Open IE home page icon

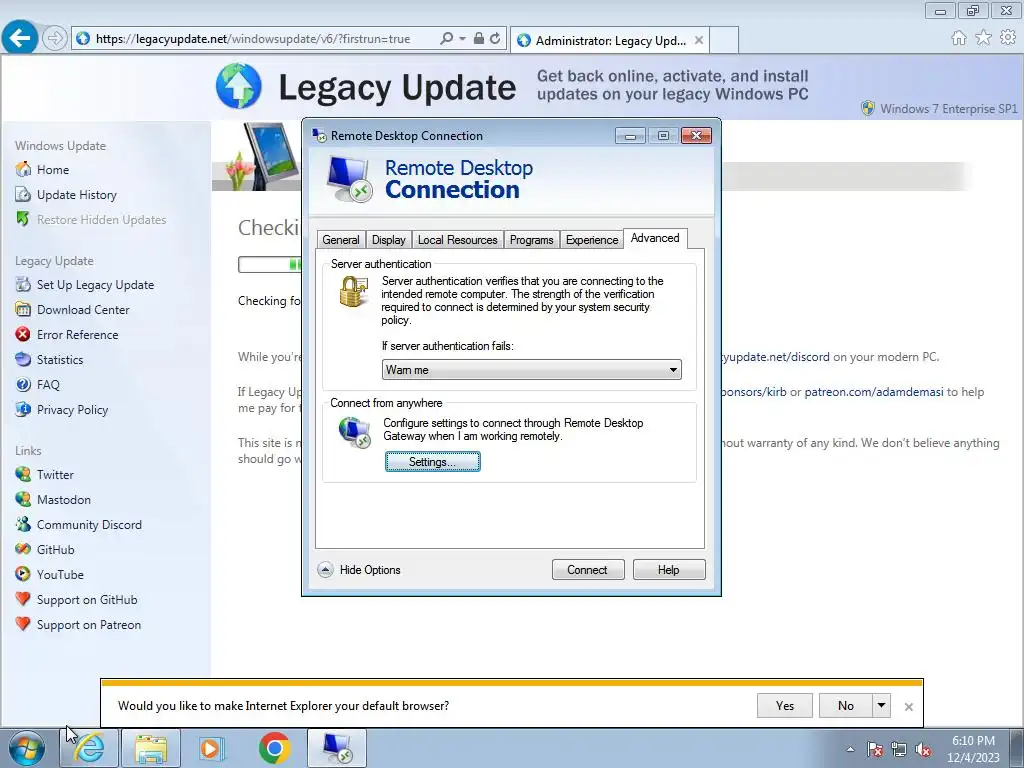(x=959, y=38)
